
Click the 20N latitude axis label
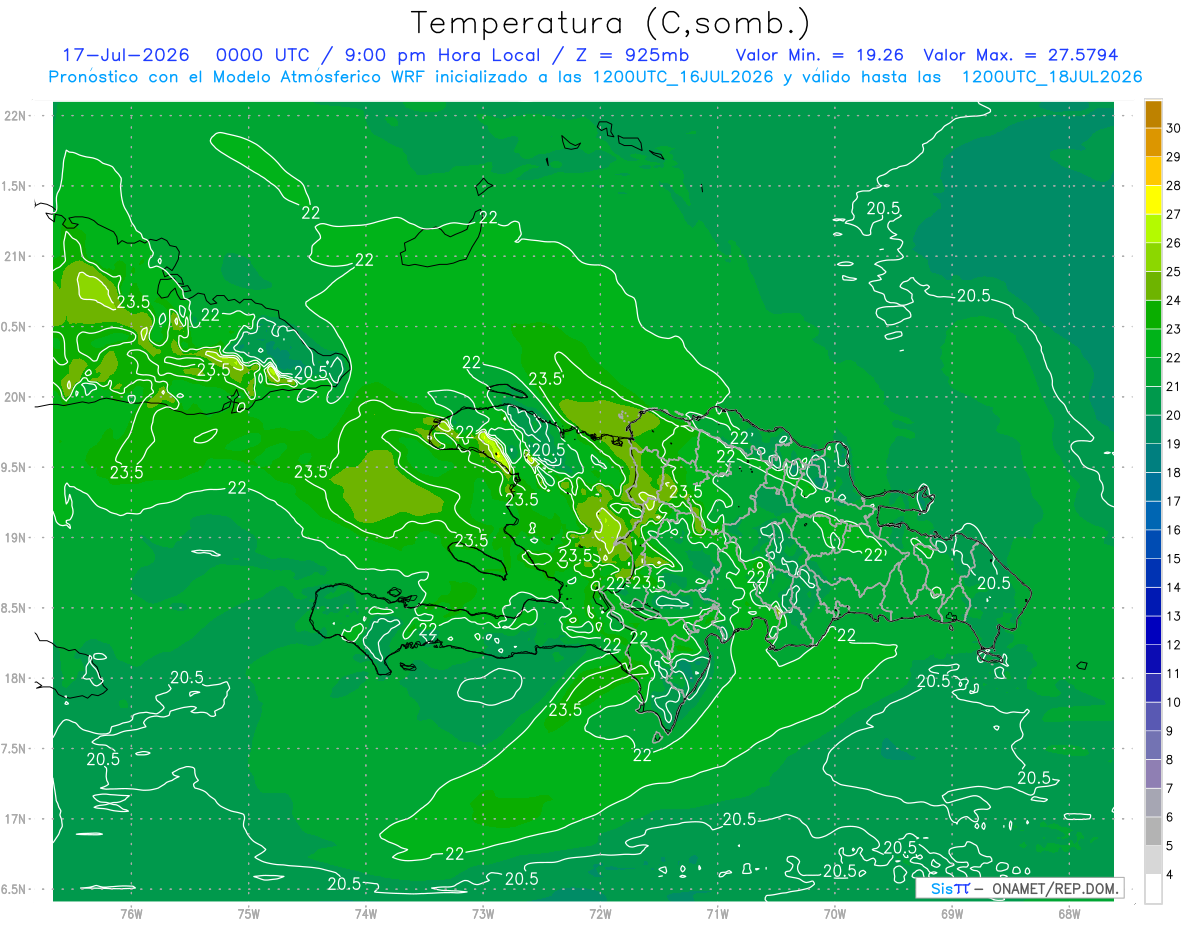click(x=16, y=397)
